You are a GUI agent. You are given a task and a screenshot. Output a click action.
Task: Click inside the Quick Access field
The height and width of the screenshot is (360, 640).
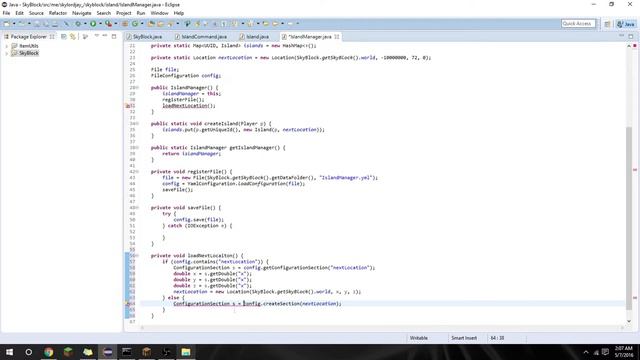578,24
